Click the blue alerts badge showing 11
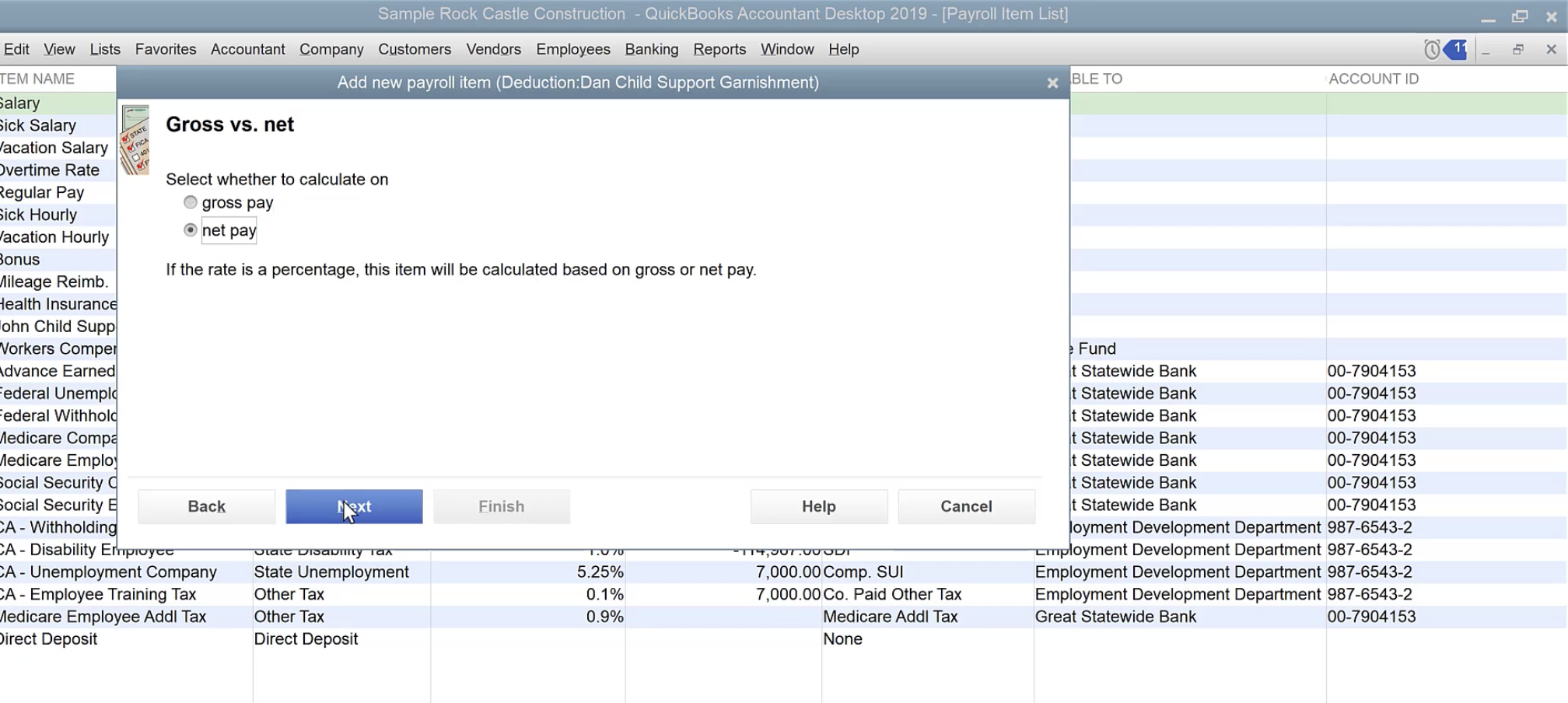 pyautogui.click(x=1456, y=50)
